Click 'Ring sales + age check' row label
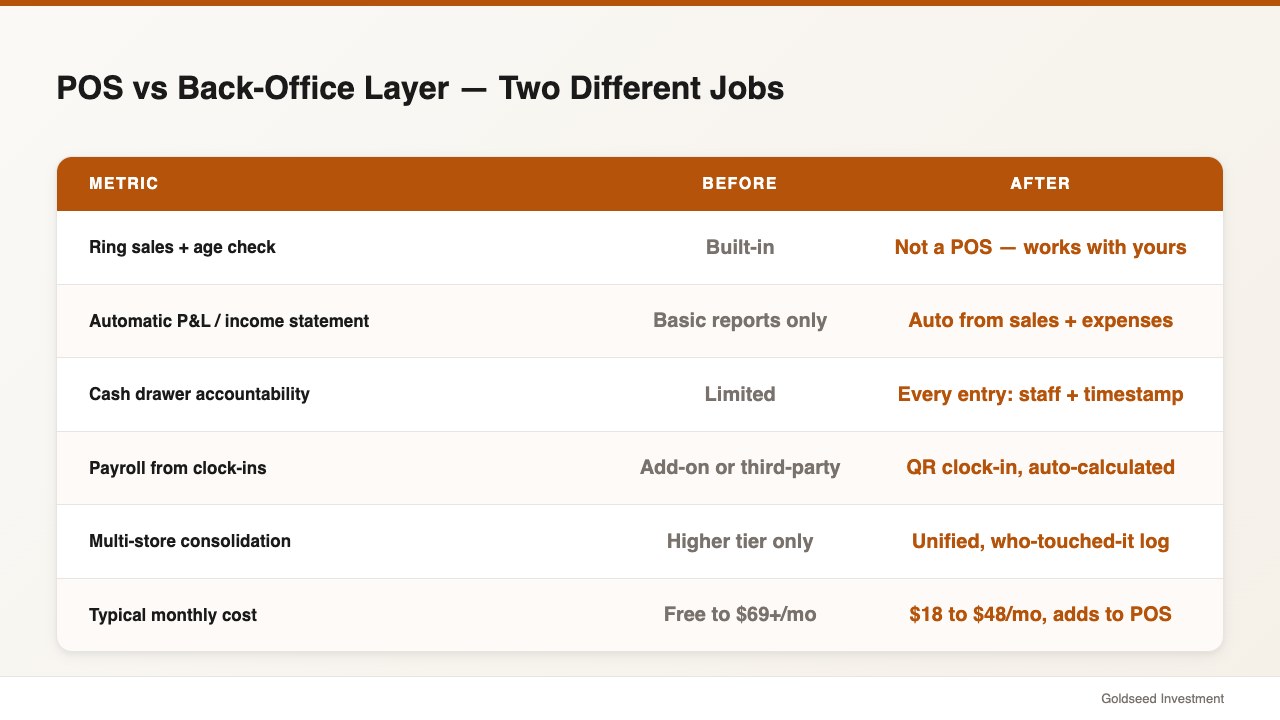The width and height of the screenshot is (1280, 720). (x=182, y=247)
